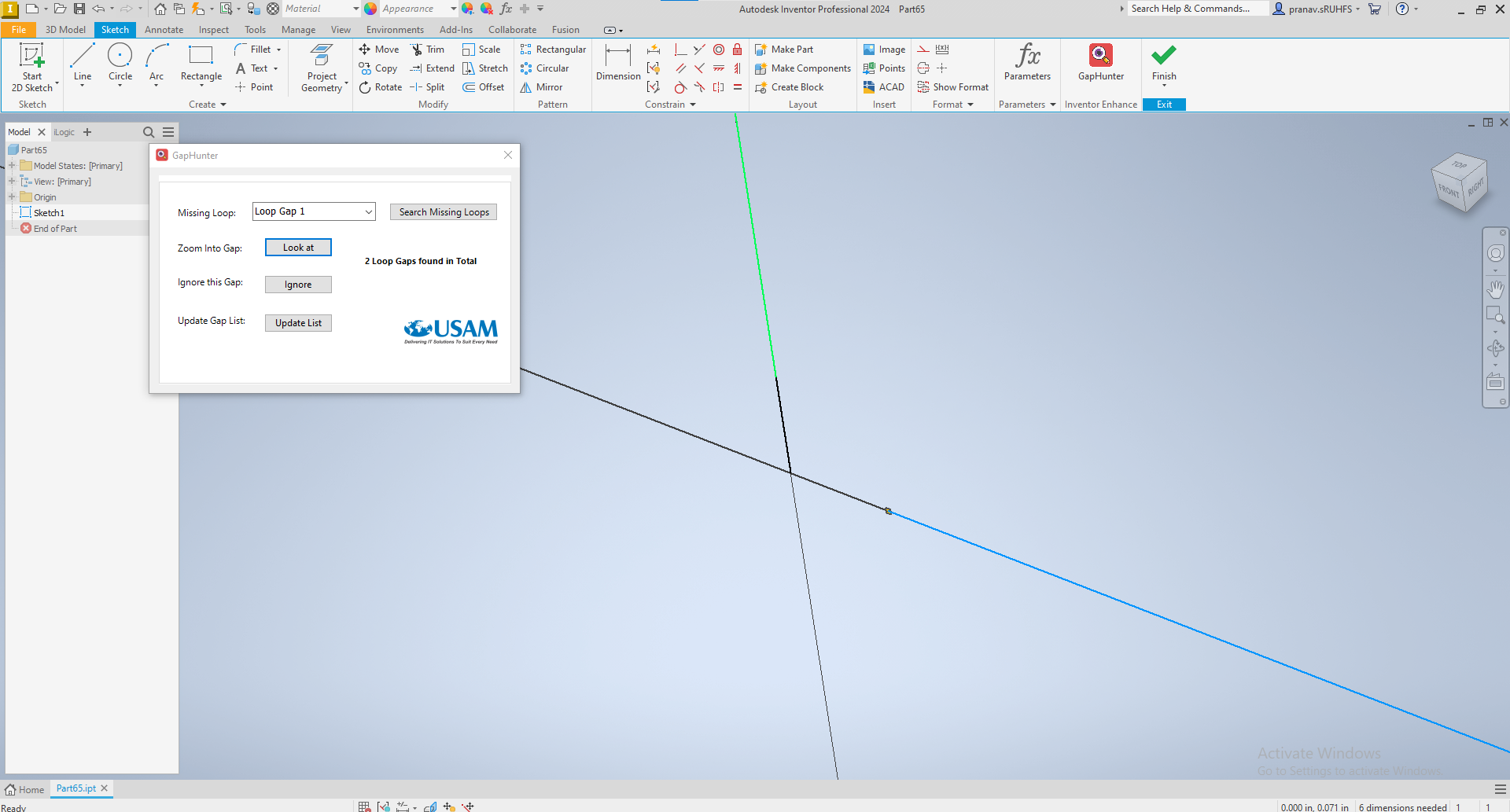Open the Home document tab
This screenshot has width=1510, height=812.
pos(24,789)
